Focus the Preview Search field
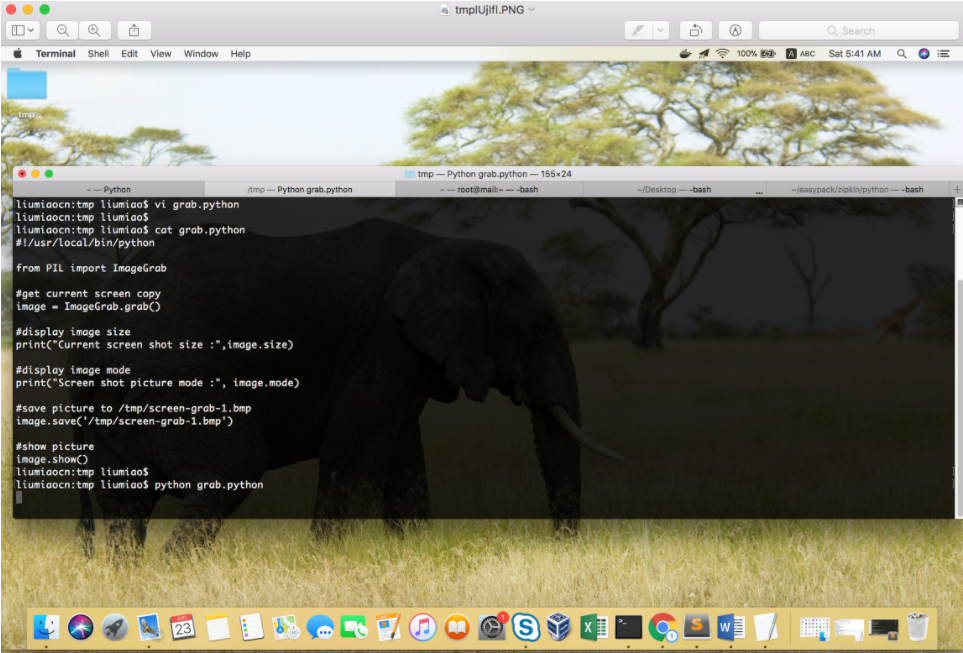The width and height of the screenshot is (963, 653). tap(859, 30)
